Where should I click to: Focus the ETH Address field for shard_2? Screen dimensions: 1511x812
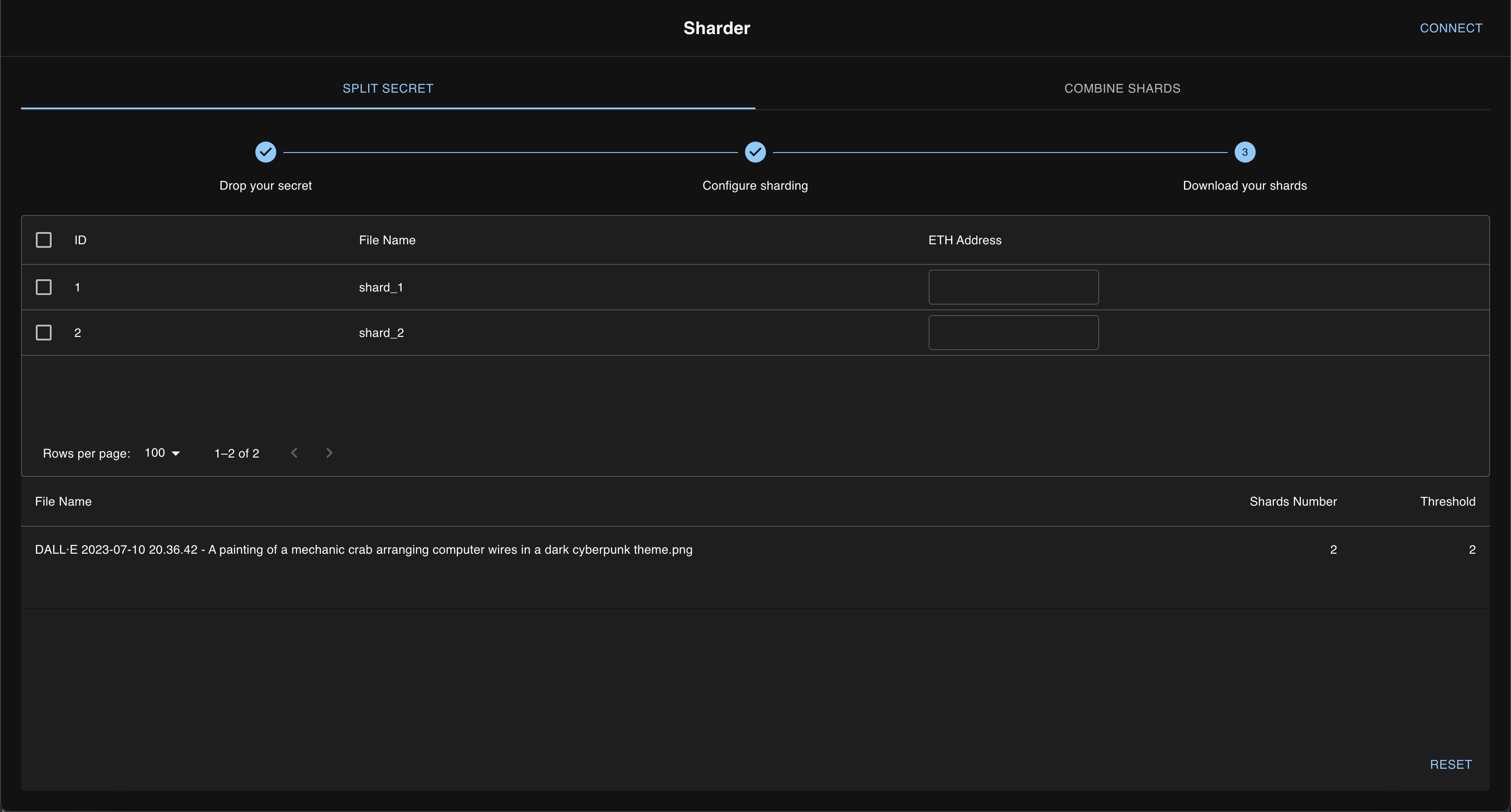[1013, 333]
